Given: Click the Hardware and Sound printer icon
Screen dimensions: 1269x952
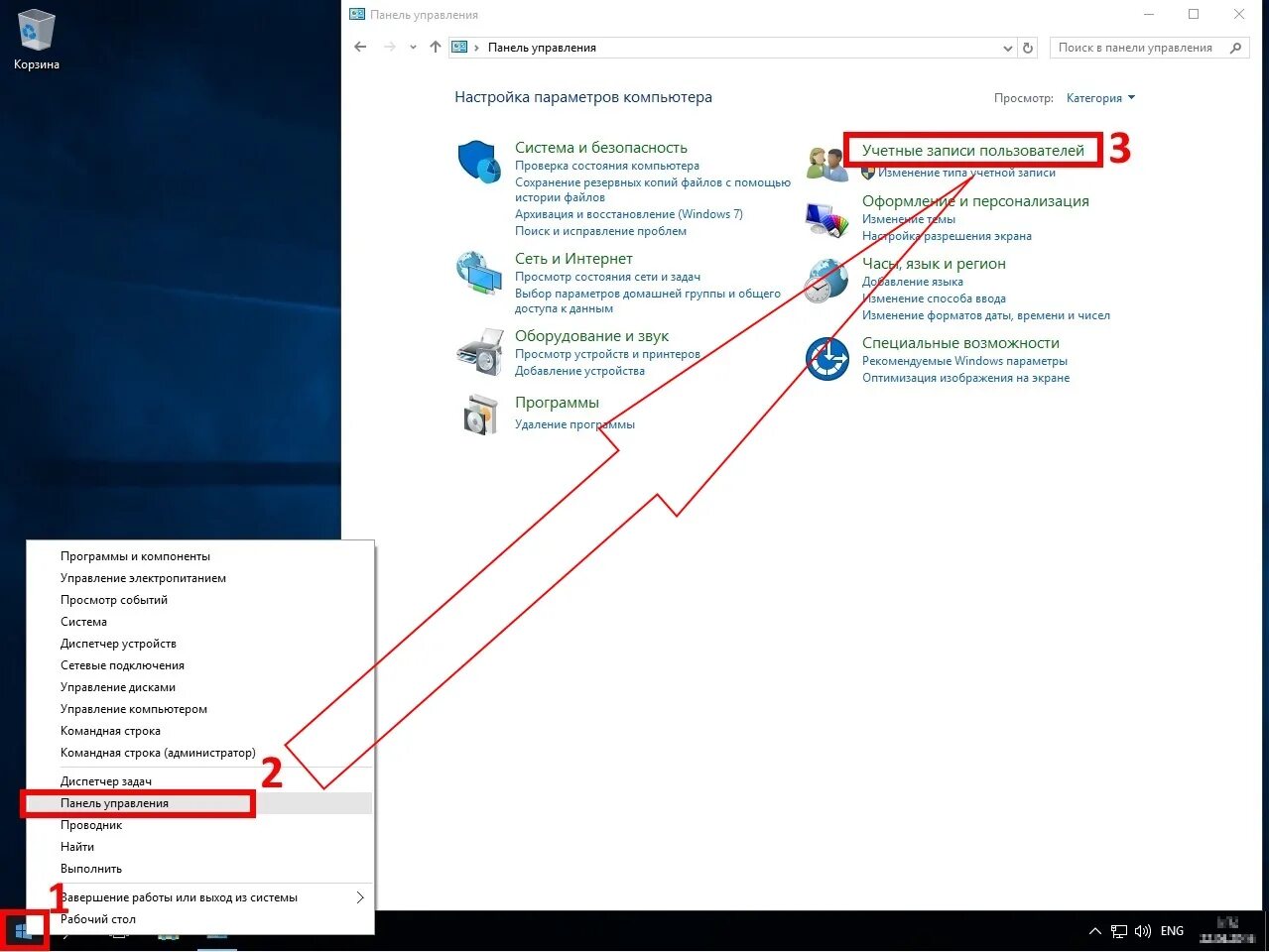Looking at the screenshot, I should click(479, 351).
